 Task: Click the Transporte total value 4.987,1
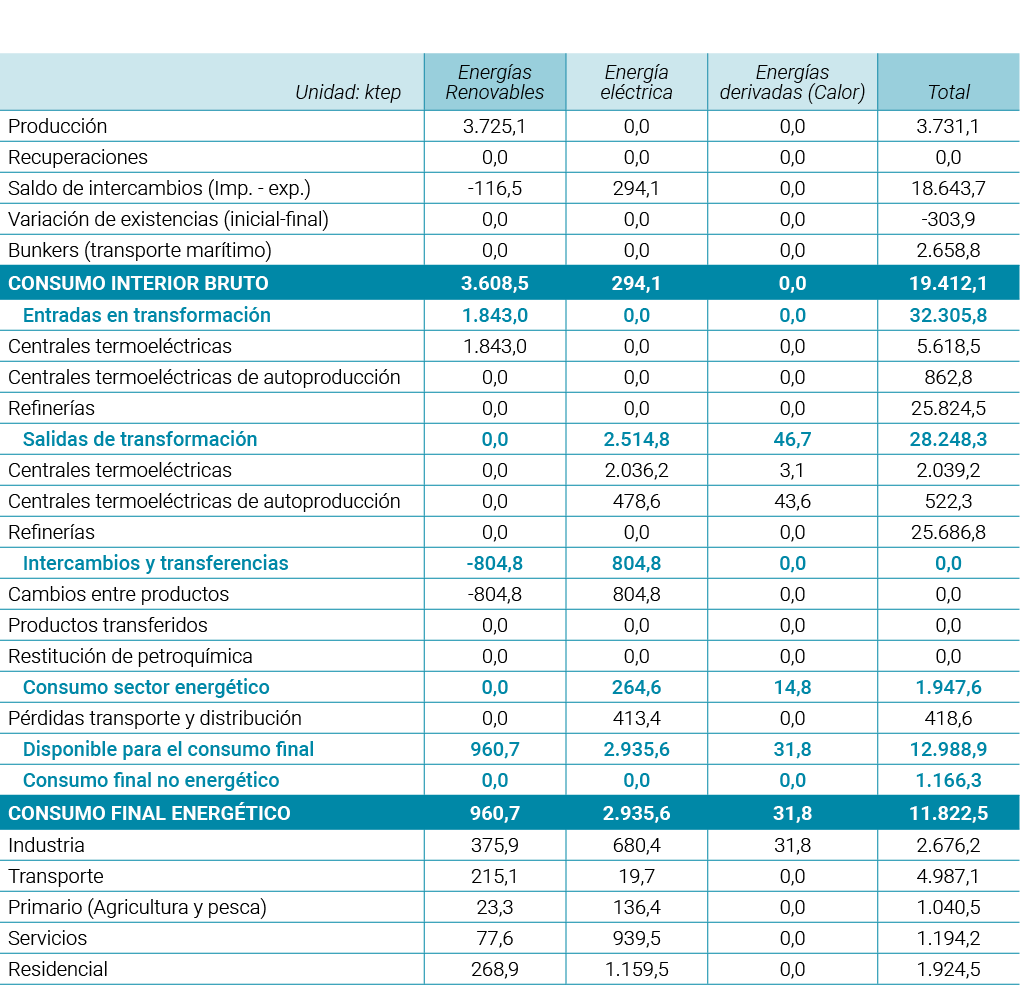pos(948,876)
